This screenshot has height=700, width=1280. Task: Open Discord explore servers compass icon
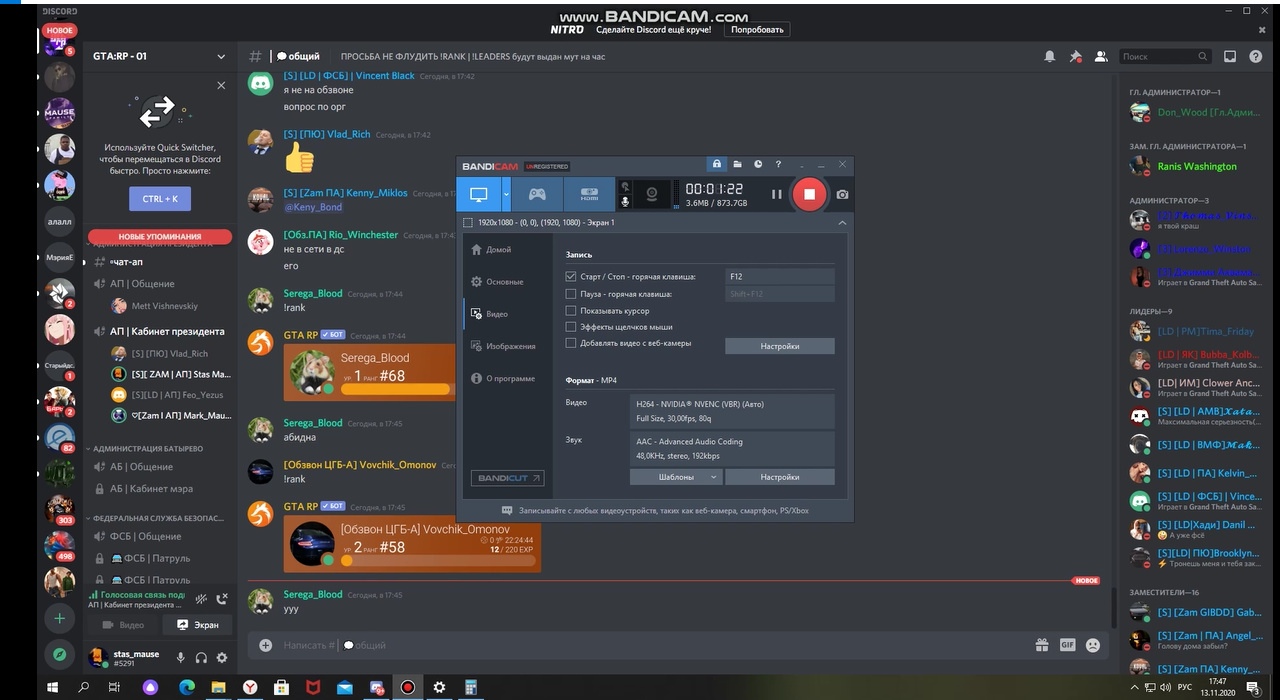[59, 655]
